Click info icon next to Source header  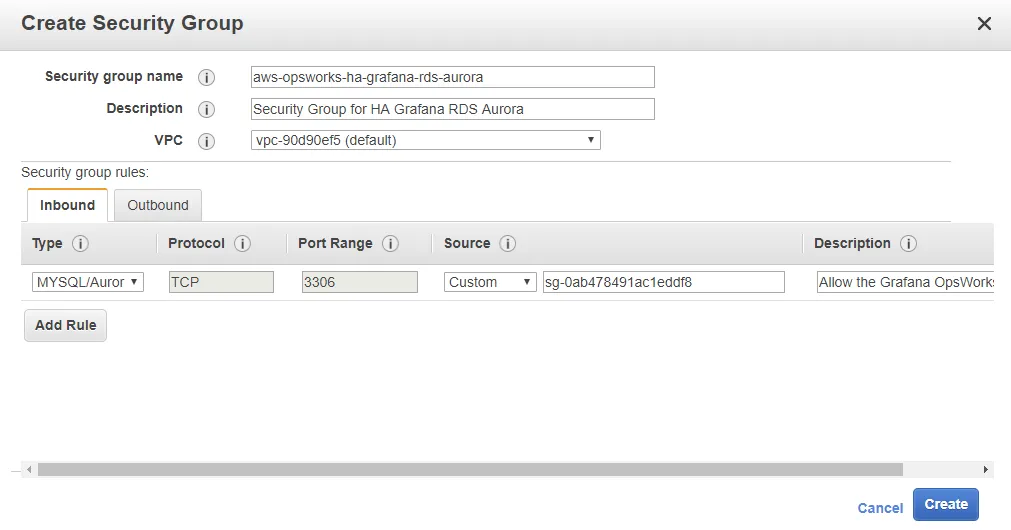[508, 244]
